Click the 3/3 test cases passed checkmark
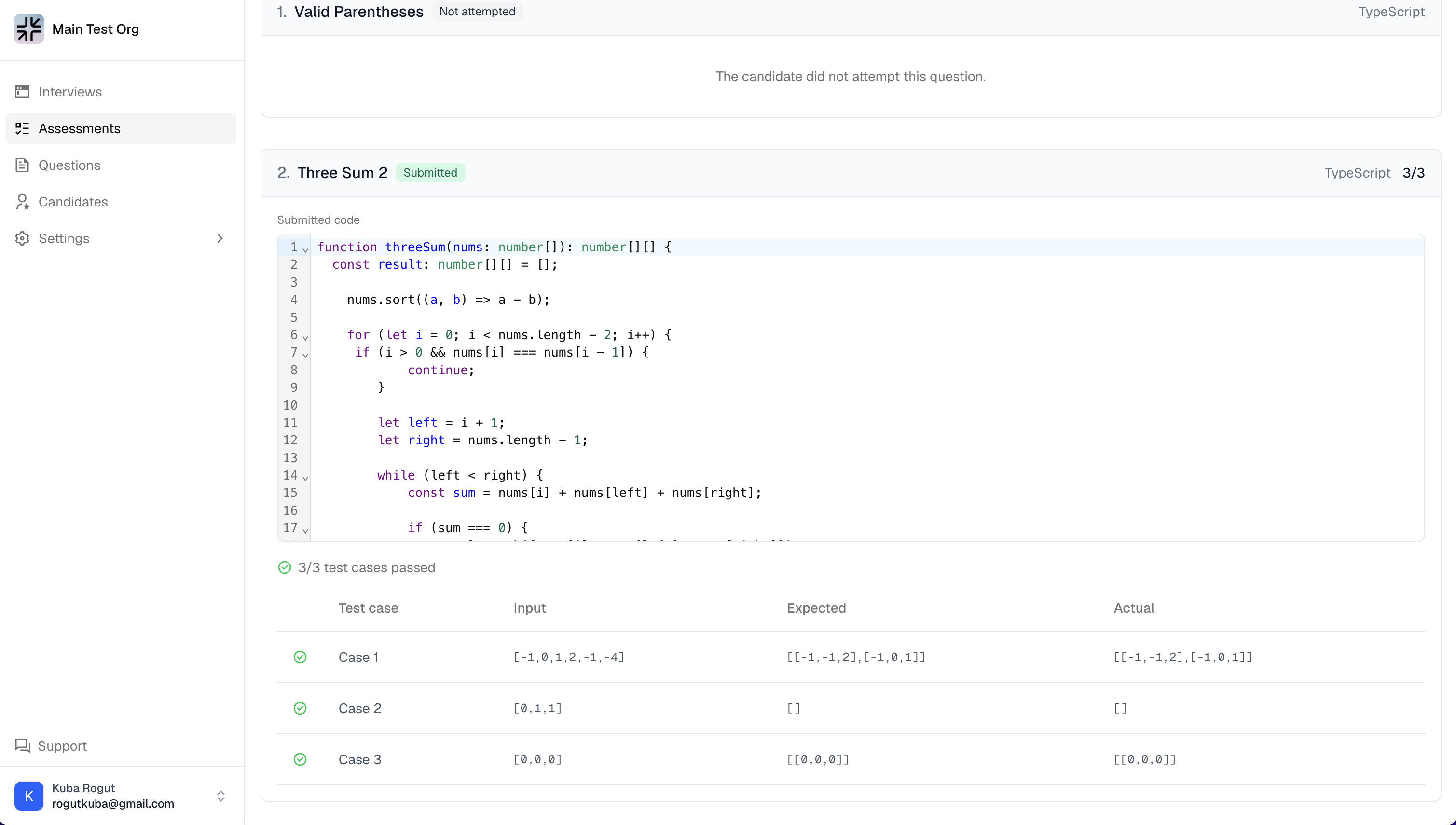Image resolution: width=1456 pixels, height=825 pixels. click(285, 568)
